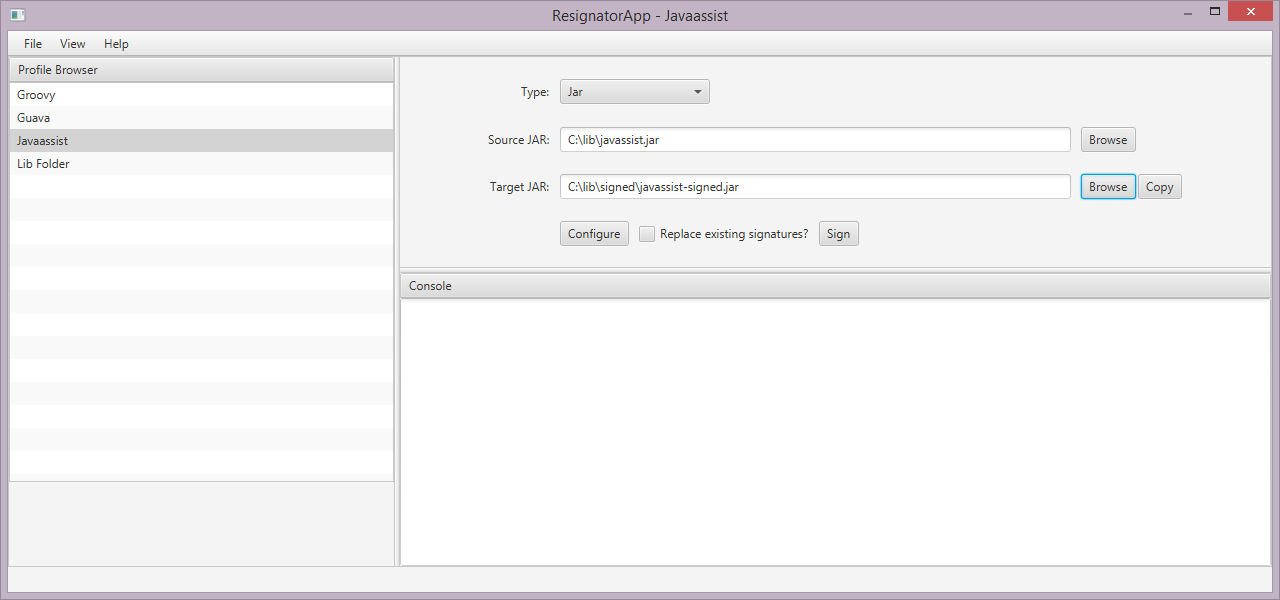
Task: Select the Guava profile
Action: [201, 118]
